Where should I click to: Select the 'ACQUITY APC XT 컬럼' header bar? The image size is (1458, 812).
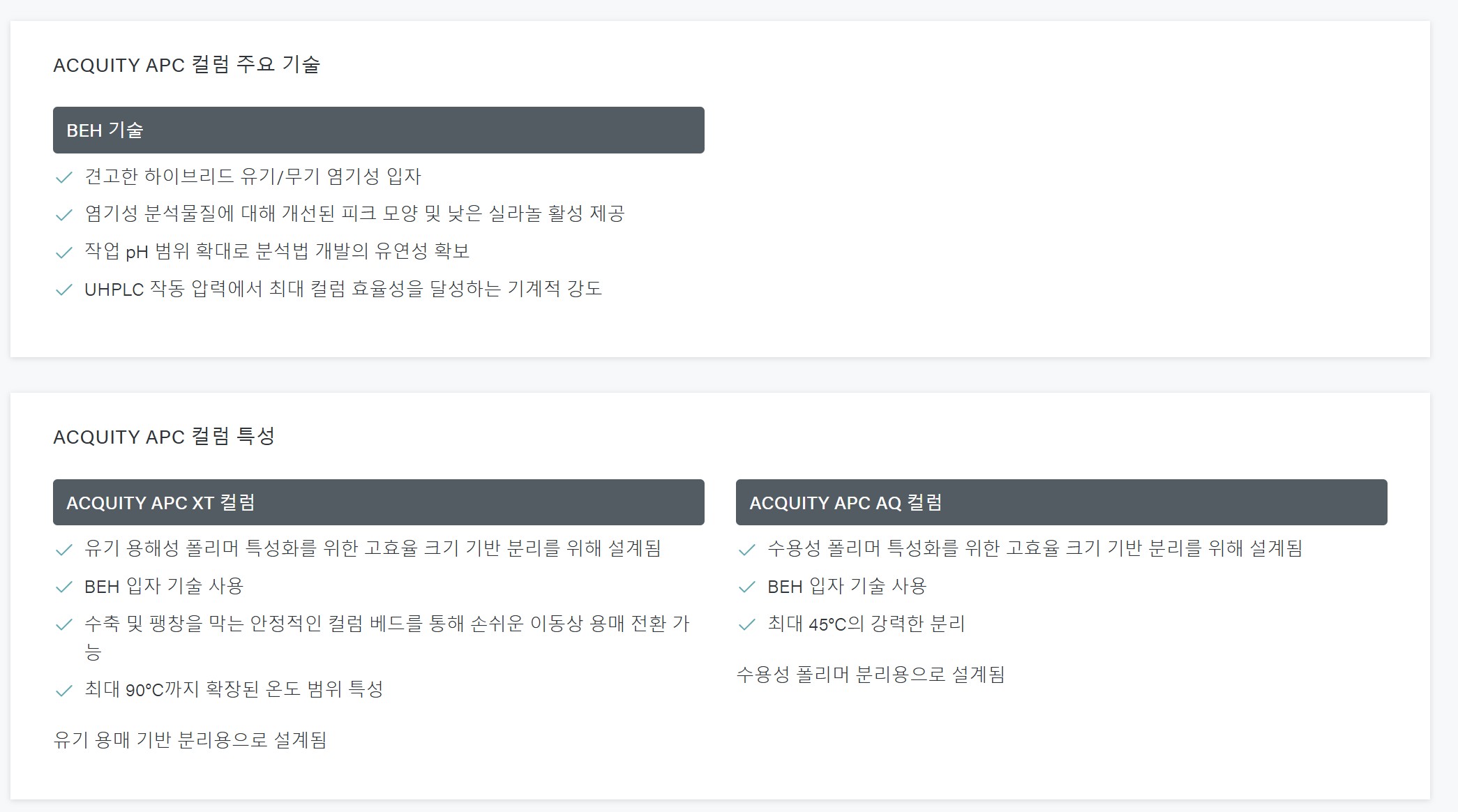coord(378,502)
